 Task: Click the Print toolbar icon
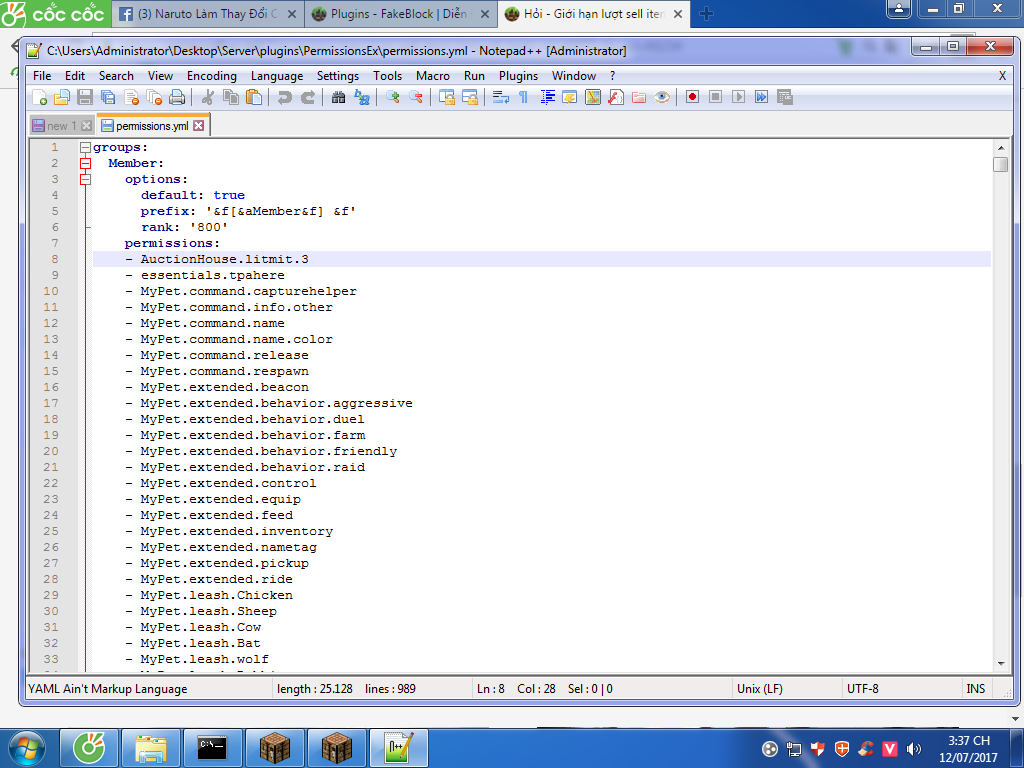pyautogui.click(x=176, y=97)
